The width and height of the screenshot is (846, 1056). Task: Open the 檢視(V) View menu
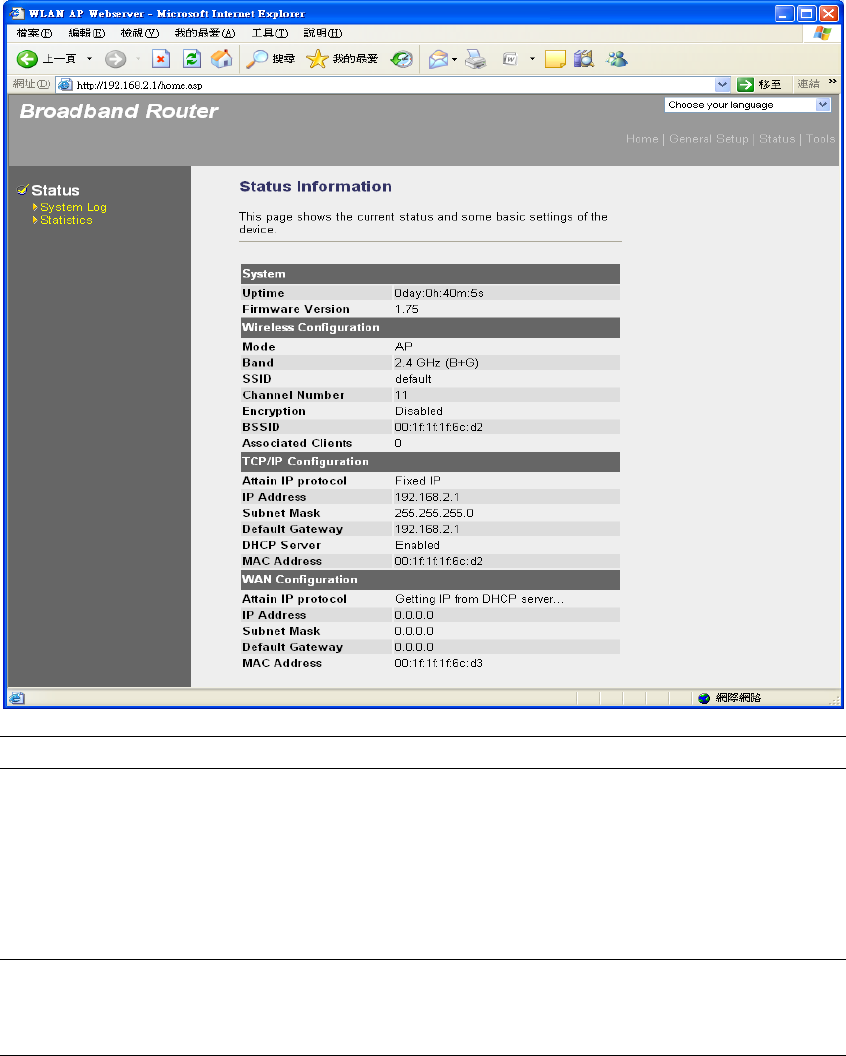pos(139,33)
